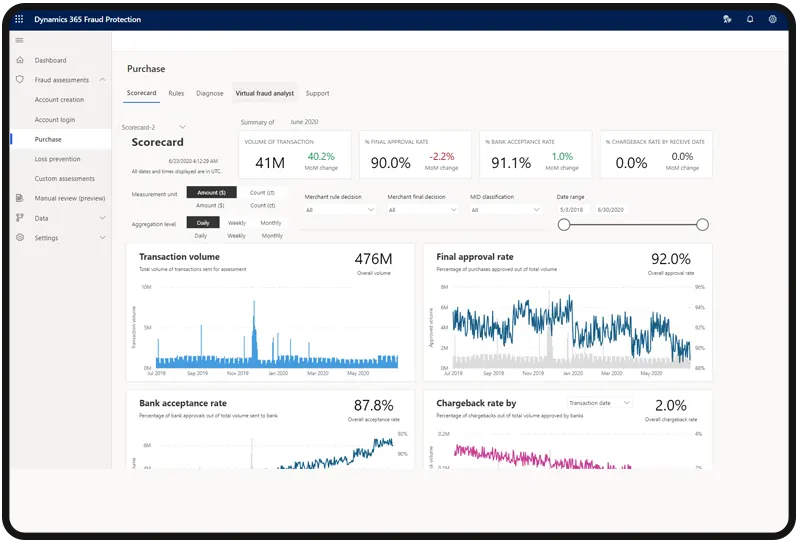
Task: Click the start date field 5/3/2018
Action: (572, 210)
